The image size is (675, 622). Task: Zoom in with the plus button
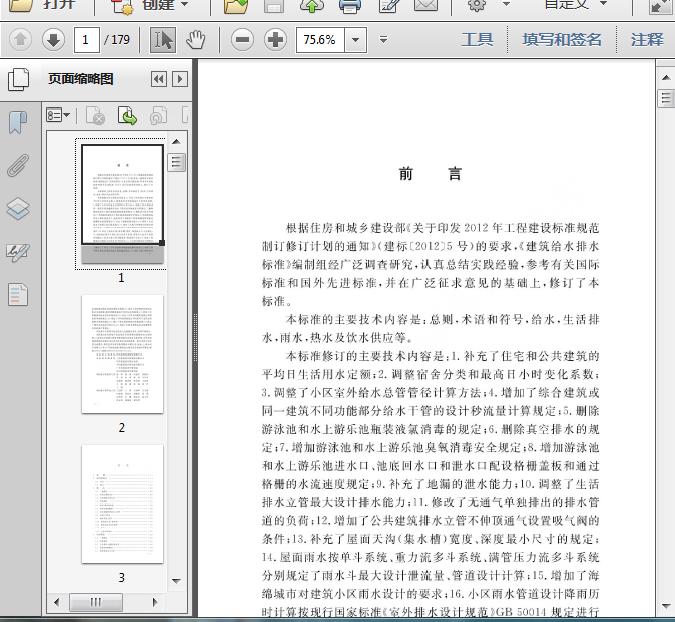276,40
